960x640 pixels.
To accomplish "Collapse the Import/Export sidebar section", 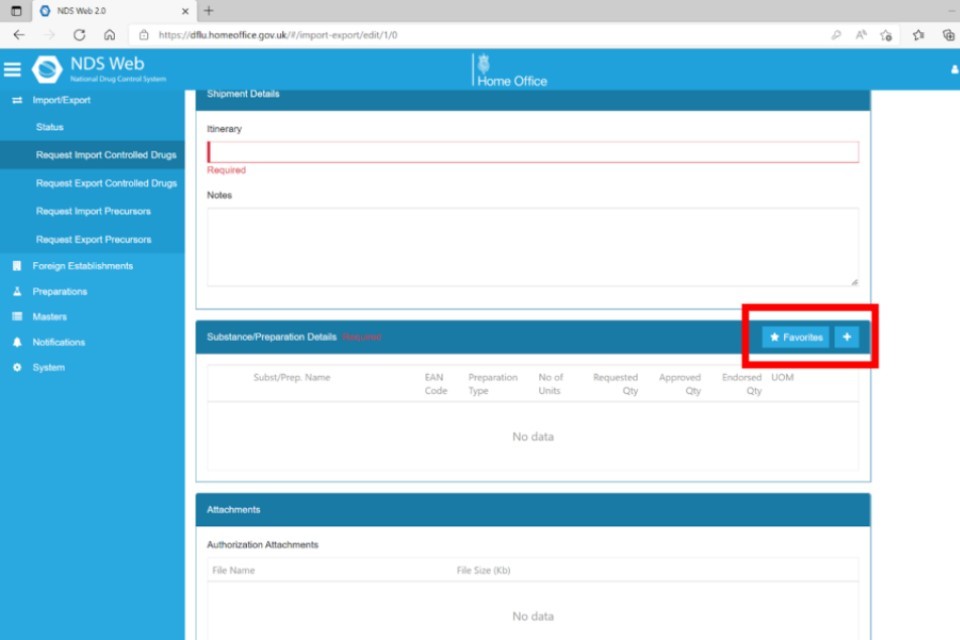I will [60, 100].
